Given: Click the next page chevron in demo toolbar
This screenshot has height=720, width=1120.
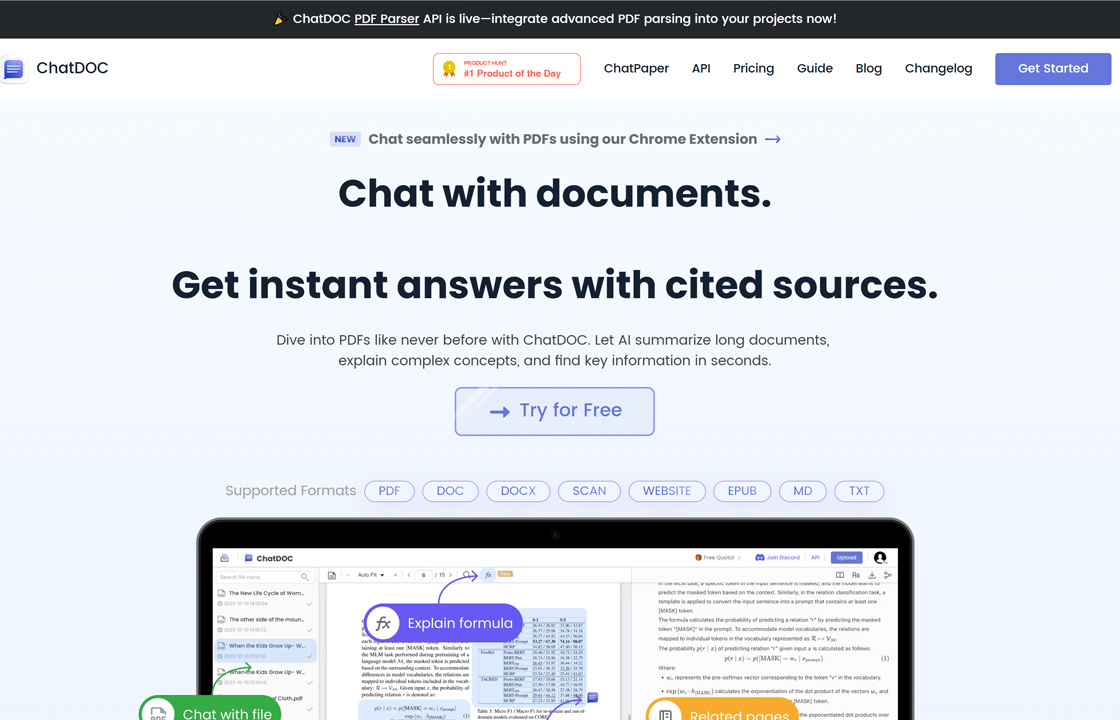Looking at the screenshot, I should point(450,575).
